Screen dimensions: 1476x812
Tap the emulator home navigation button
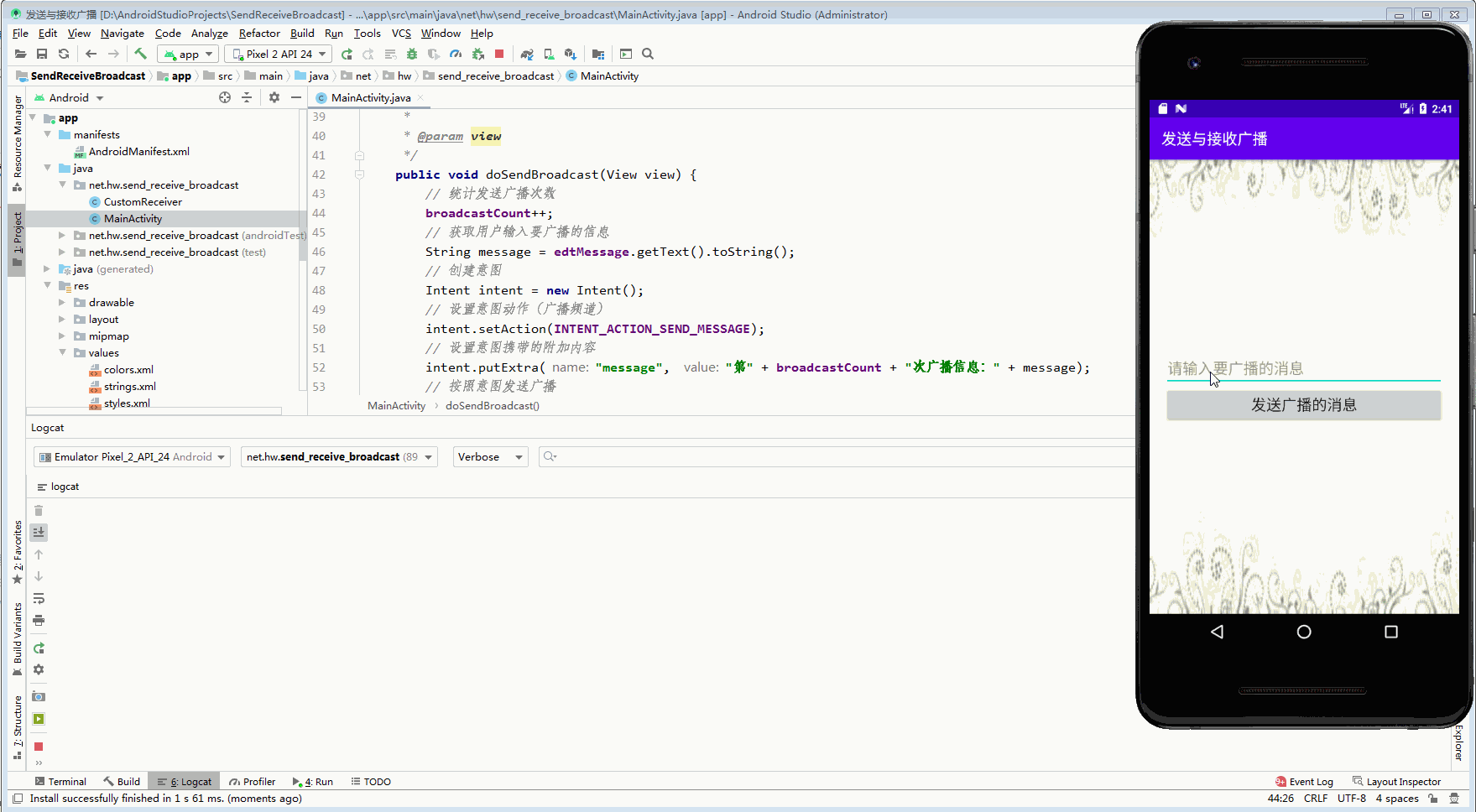[1303, 632]
